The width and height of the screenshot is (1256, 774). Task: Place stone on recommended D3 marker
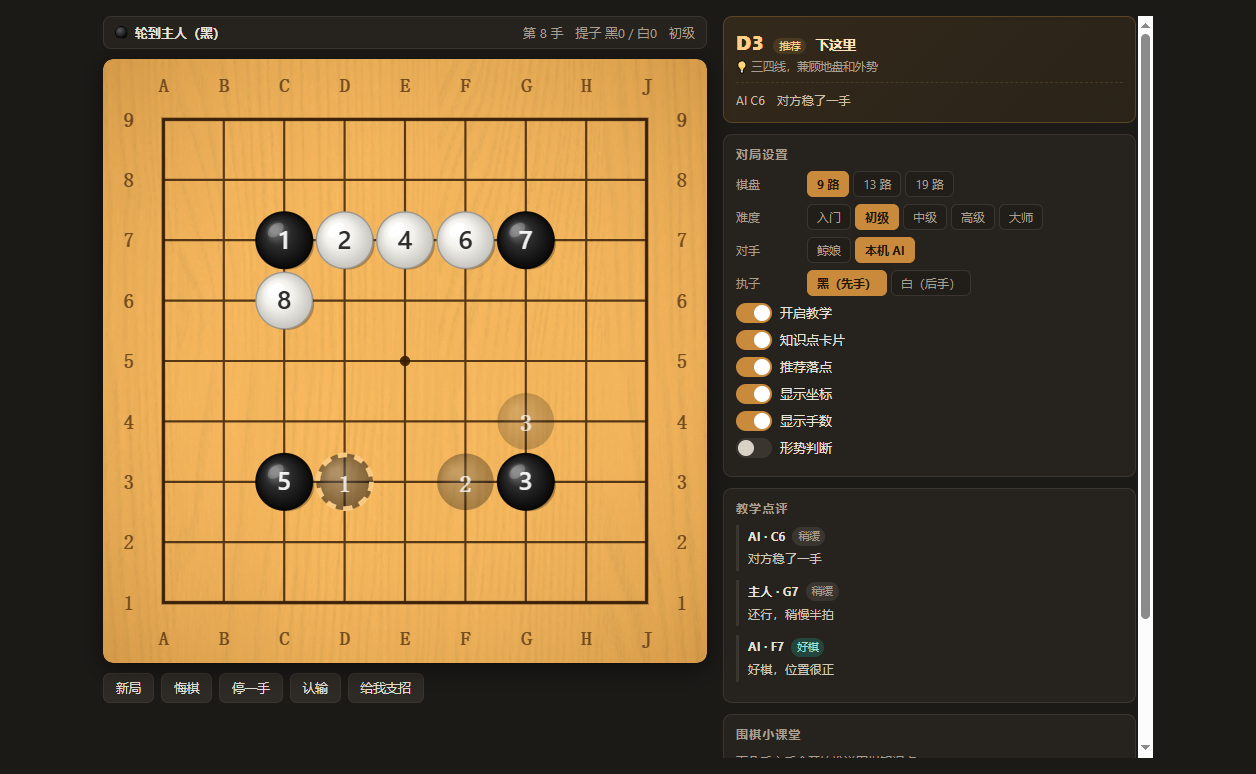tap(344, 481)
